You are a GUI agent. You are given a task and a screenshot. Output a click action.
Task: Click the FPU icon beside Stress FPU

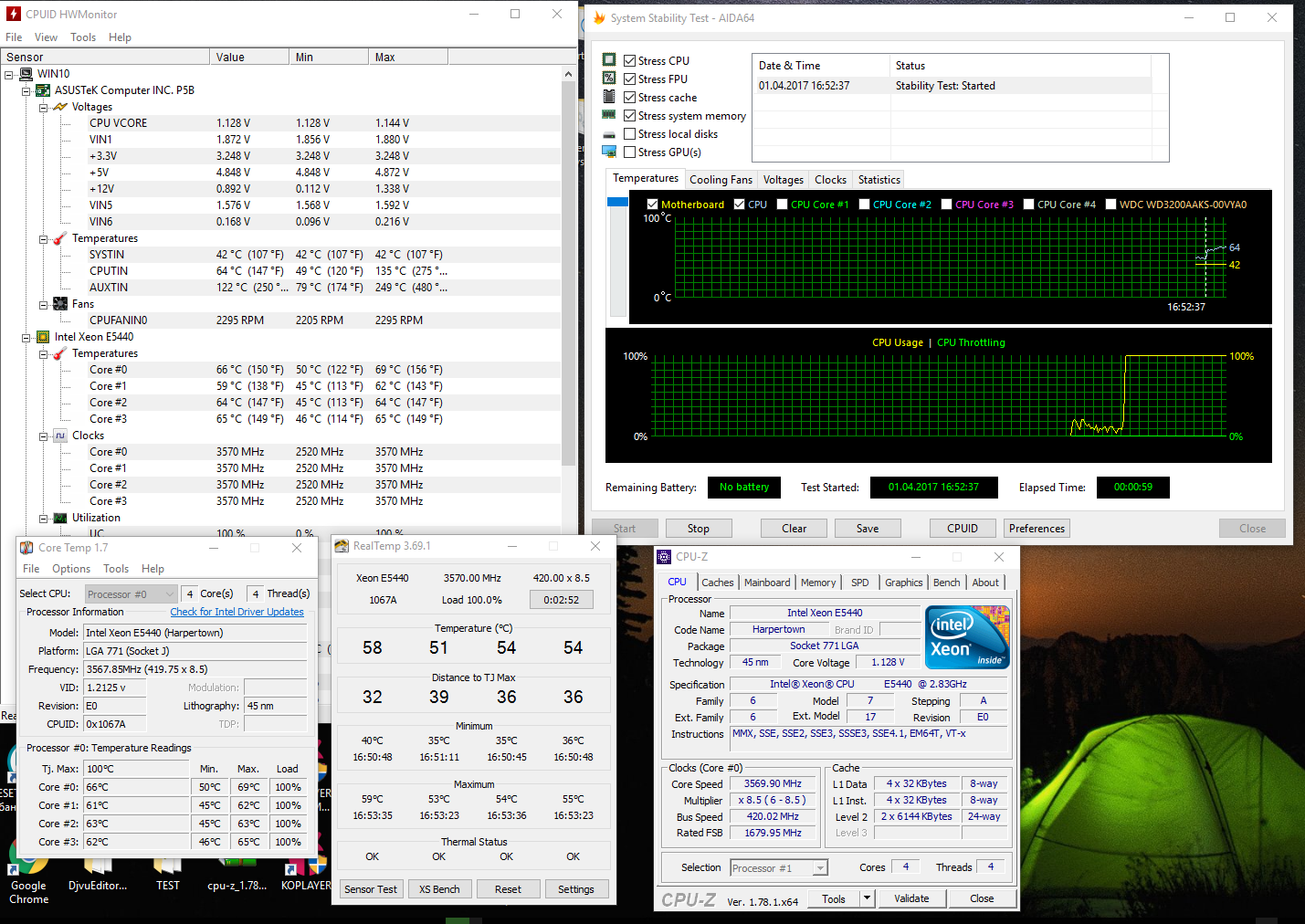click(609, 79)
